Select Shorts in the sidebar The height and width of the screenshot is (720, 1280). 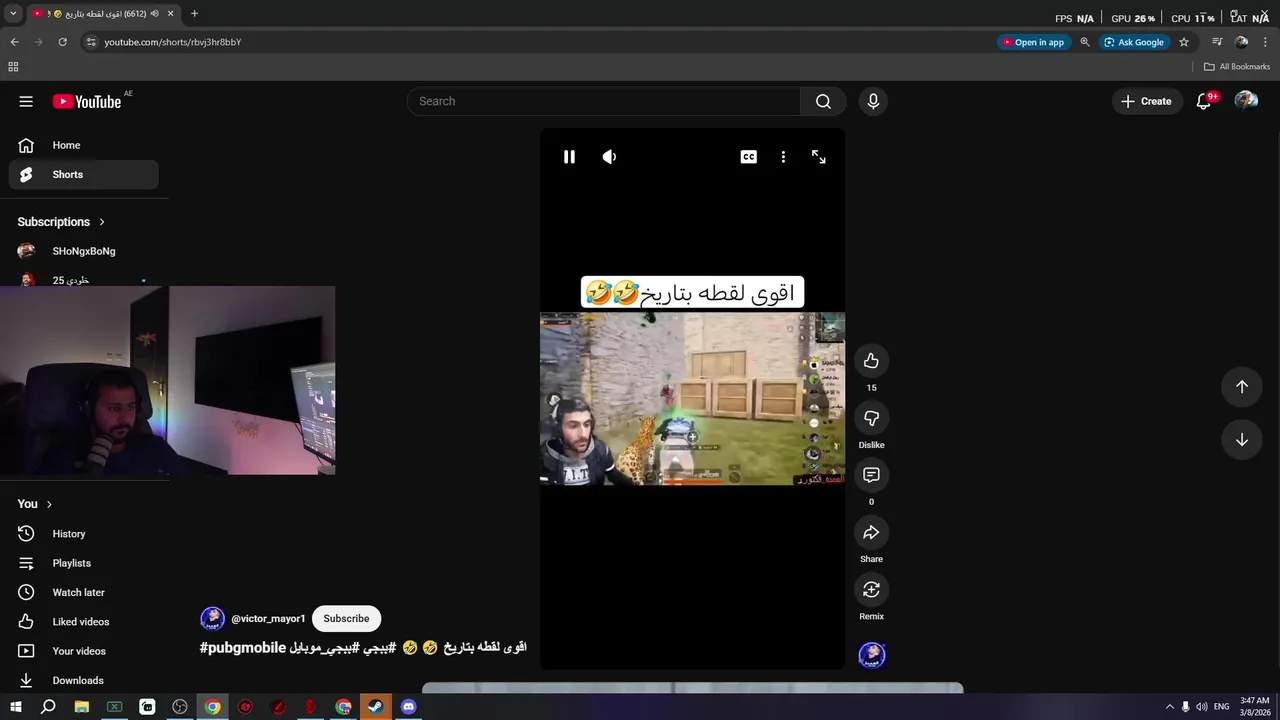pos(84,174)
